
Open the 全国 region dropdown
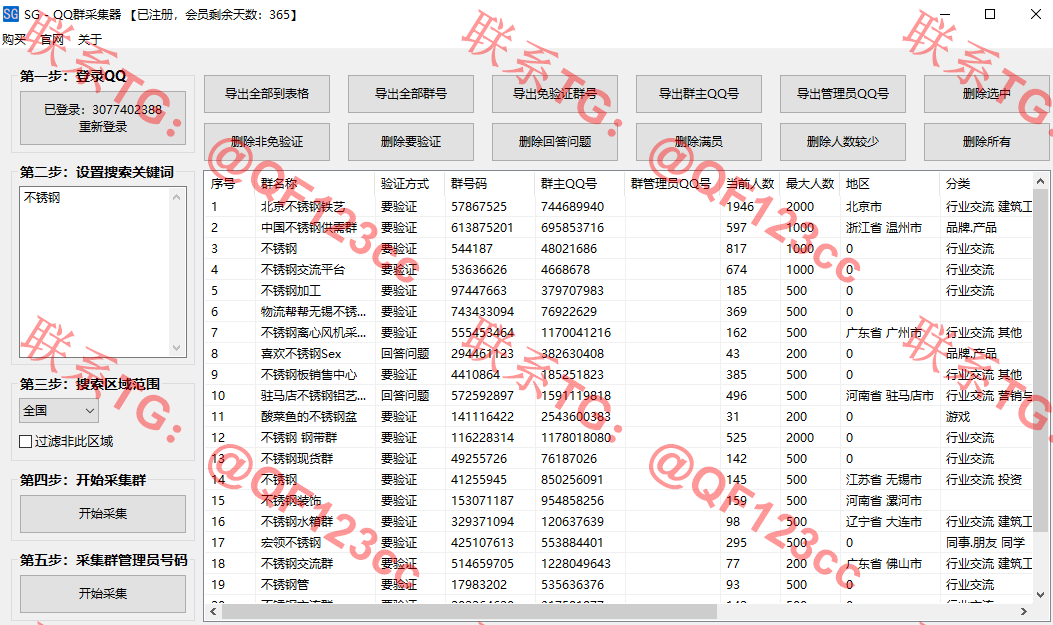point(58,410)
